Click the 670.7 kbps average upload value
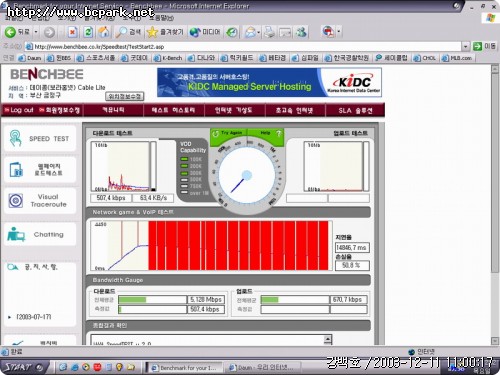 click(x=348, y=300)
